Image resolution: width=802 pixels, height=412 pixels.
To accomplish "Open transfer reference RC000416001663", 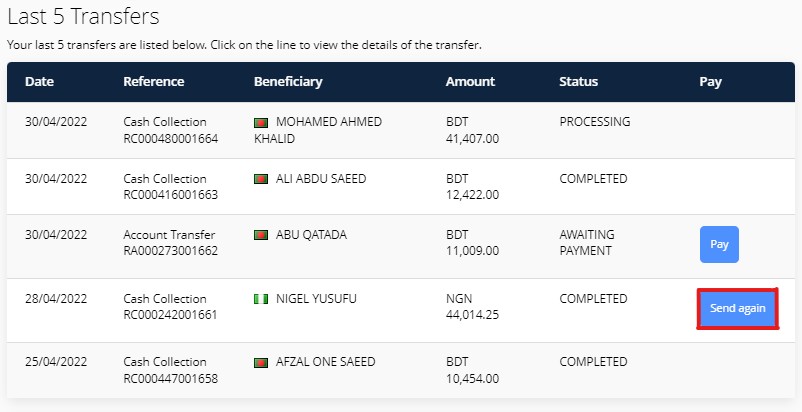I will pyautogui.click(x=171, y=195).
